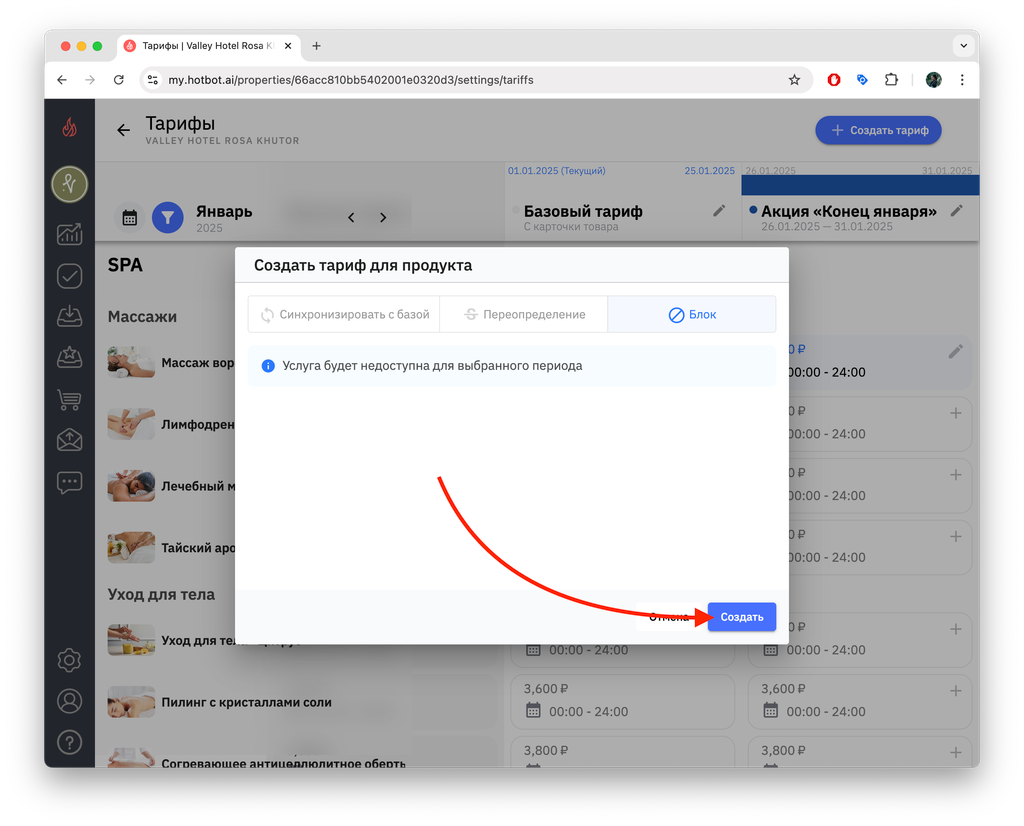Open the analytics chart sidebar icon
Viewport: 1024px width, 826px height.
[x=69, y=234]
